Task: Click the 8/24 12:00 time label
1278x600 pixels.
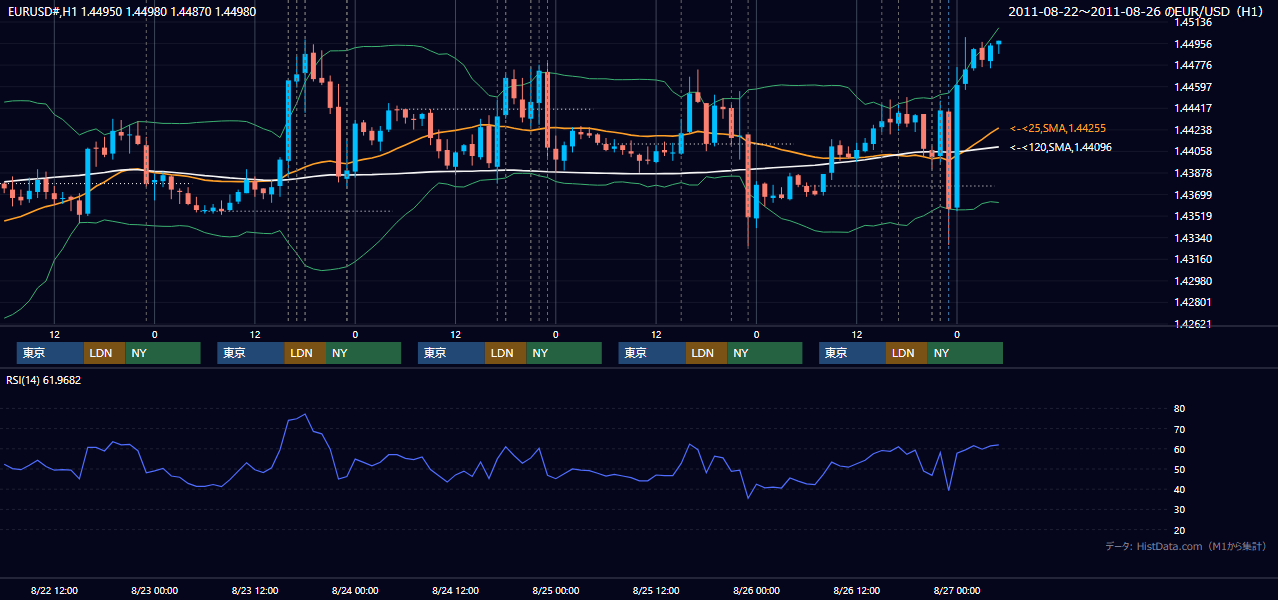Action: pos(455,591)
